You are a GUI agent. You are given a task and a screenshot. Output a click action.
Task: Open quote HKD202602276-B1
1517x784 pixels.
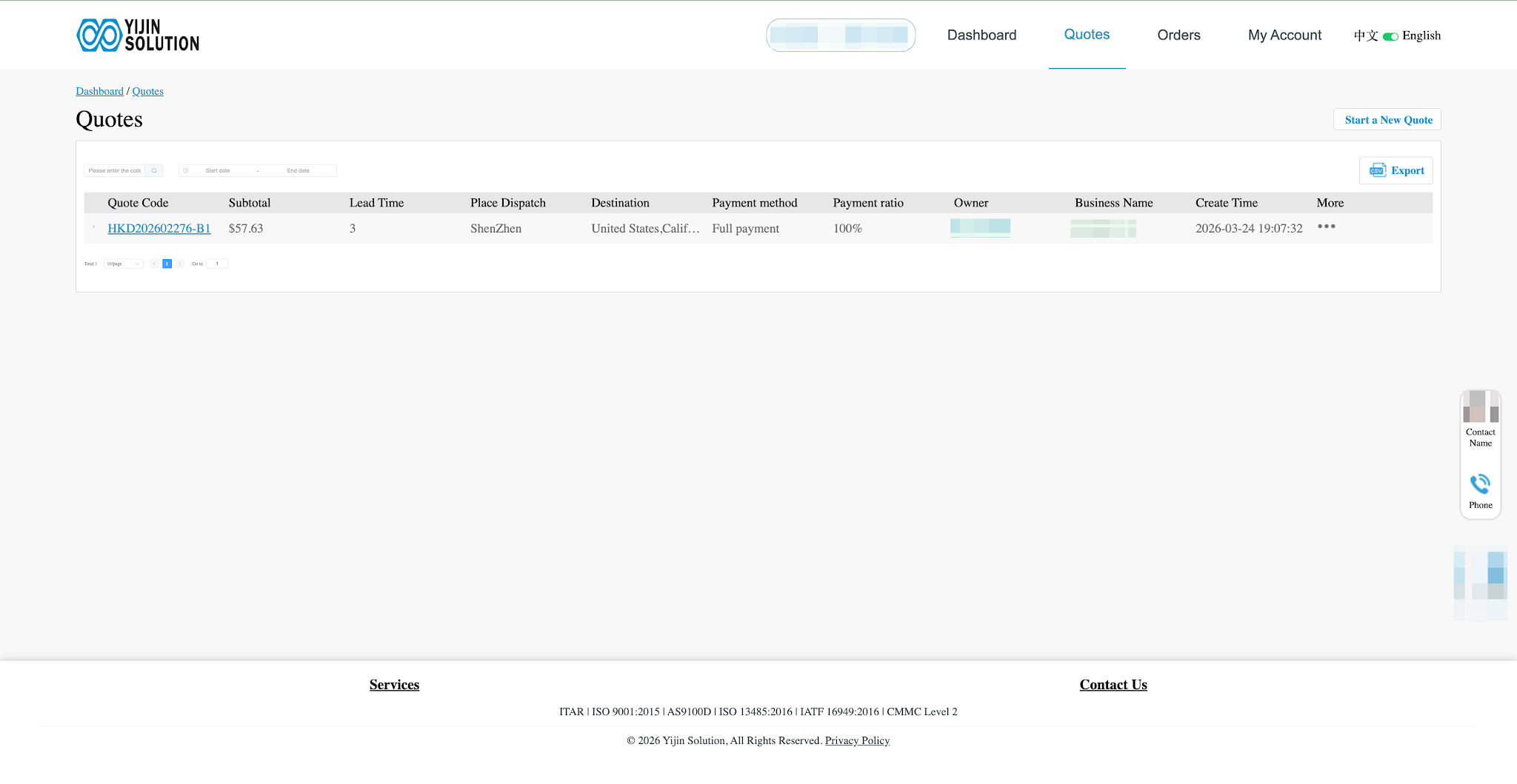(159, 229)
